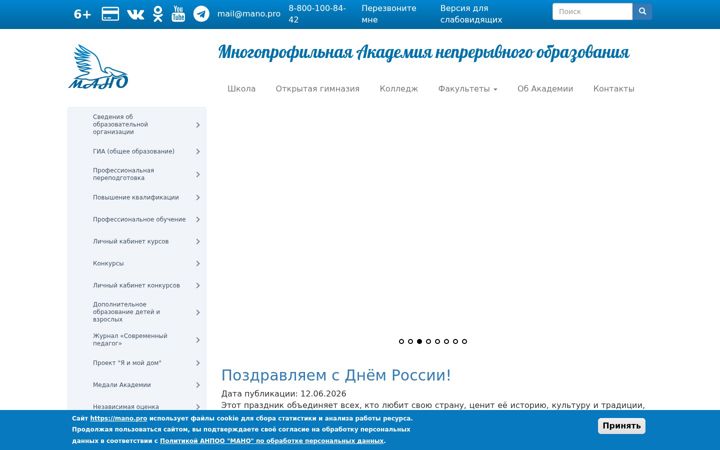The image size is (720, 450).
Task: Click the Дата публикации: 12.06.2026 text
Action: pyautogui.click(x=284, y=394)
